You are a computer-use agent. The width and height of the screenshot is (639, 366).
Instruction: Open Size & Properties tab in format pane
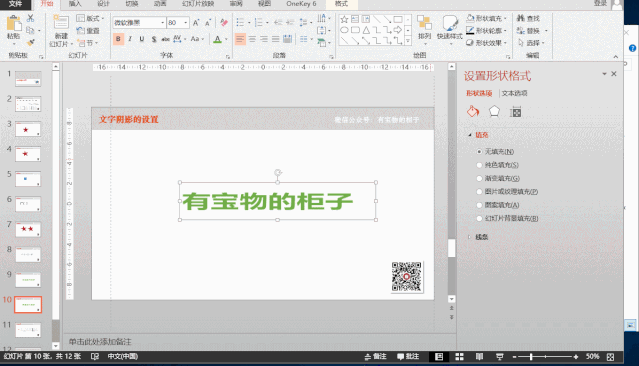(x=516, y=112)
